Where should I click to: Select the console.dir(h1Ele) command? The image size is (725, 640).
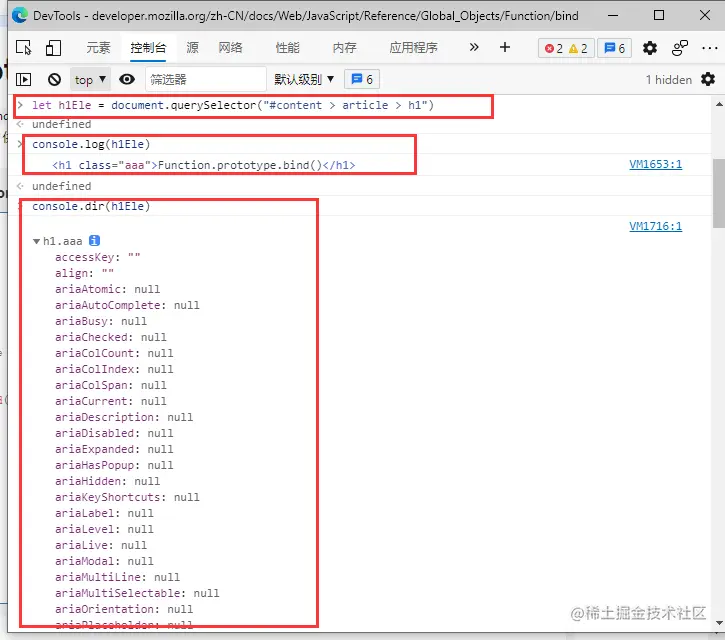[x=91, y=206]
